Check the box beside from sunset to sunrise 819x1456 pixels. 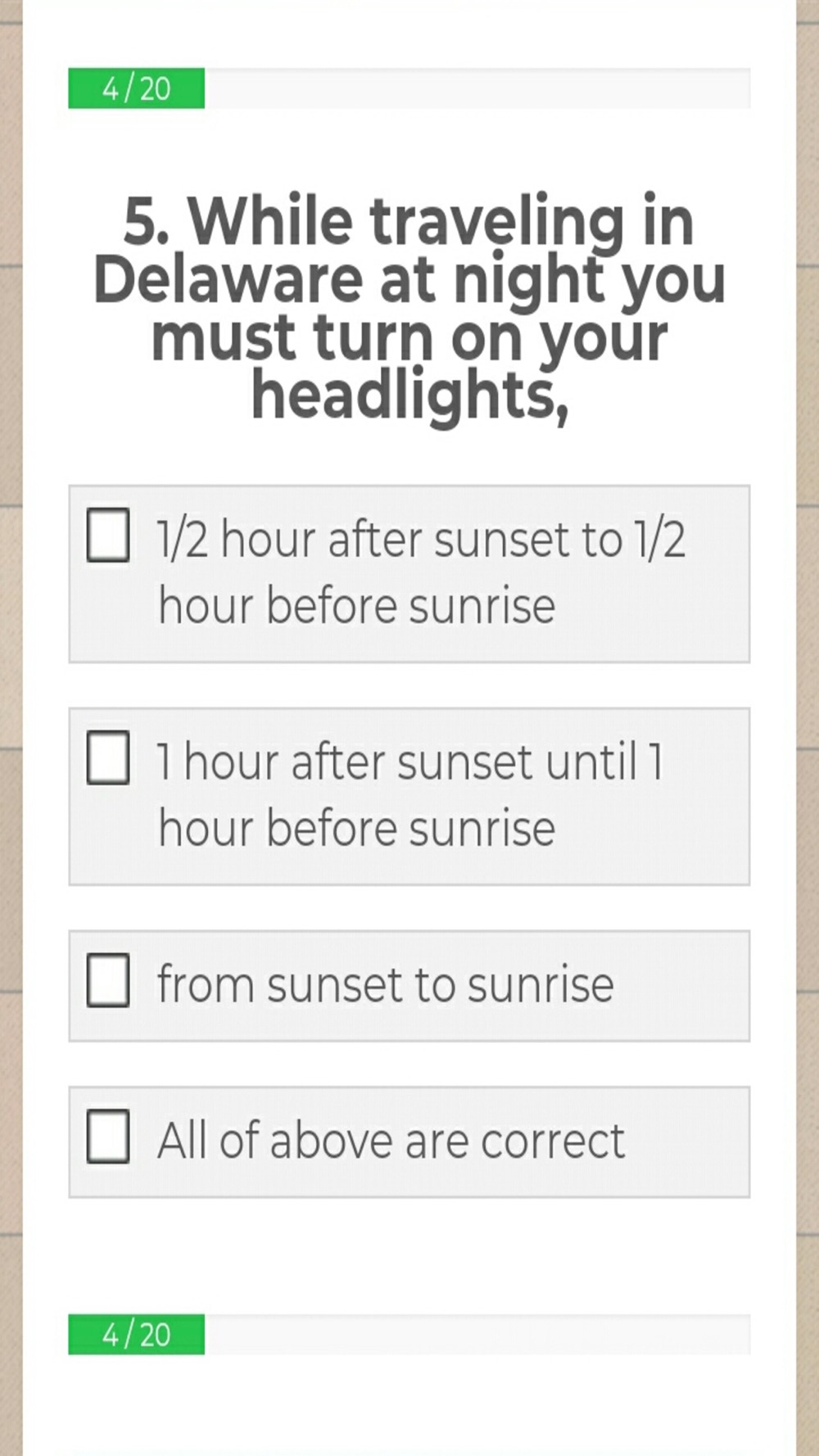click(108, 979)
